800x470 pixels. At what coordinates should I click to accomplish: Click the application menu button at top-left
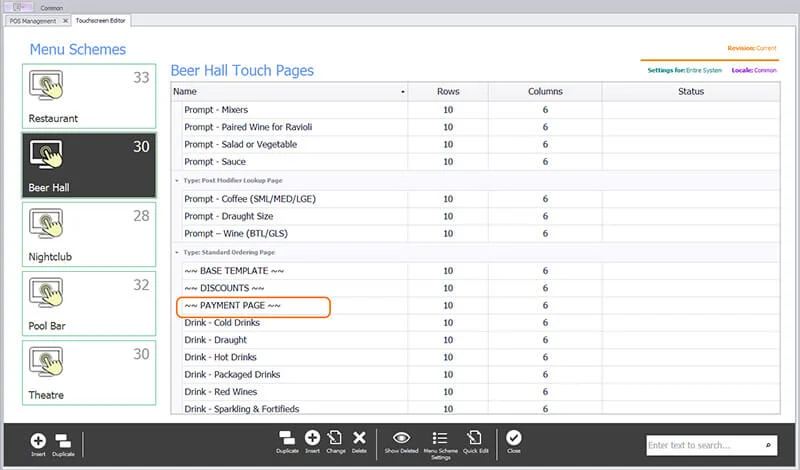coord(18,7)
